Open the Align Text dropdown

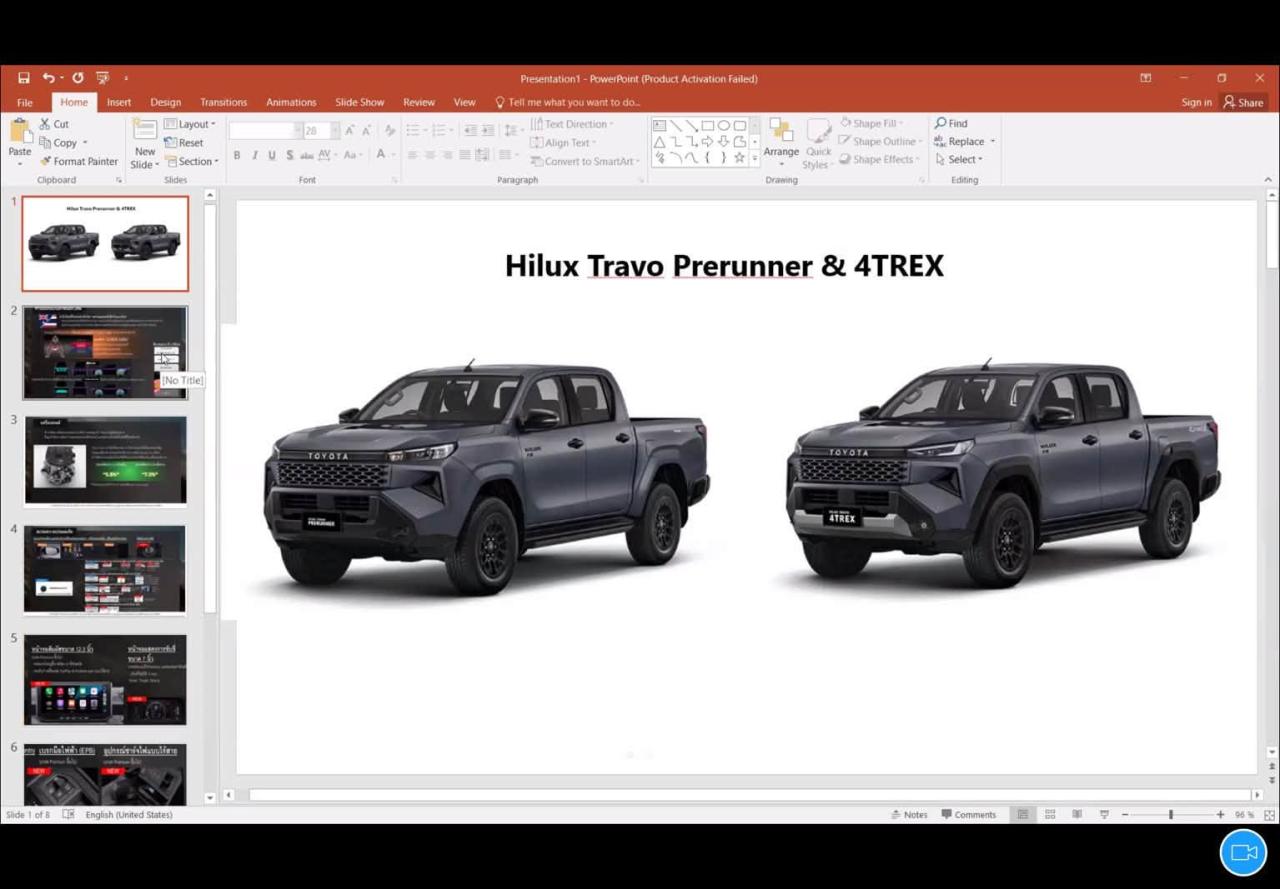click(563, 143)
